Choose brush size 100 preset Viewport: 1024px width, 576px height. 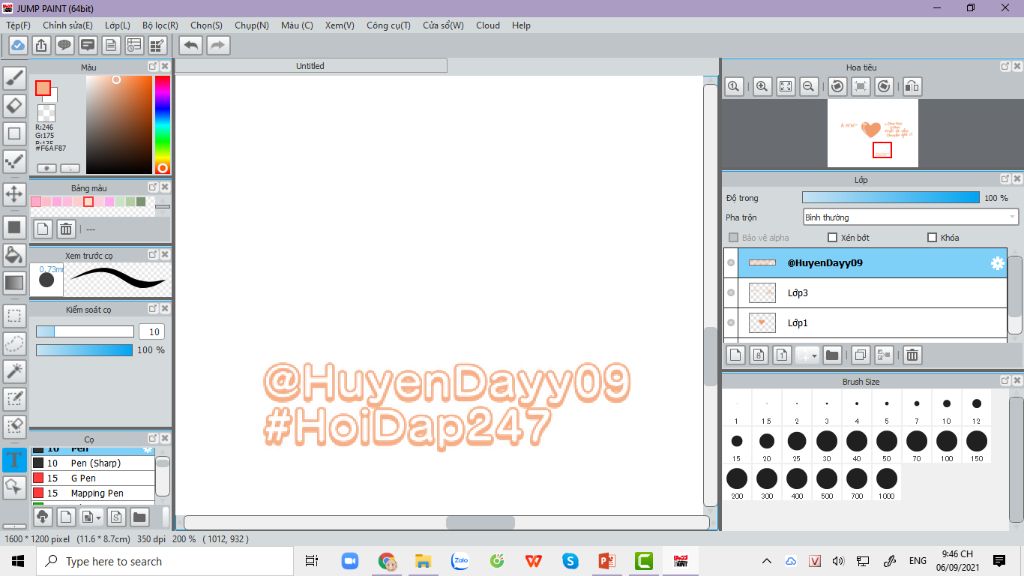(x=946, y=445)
